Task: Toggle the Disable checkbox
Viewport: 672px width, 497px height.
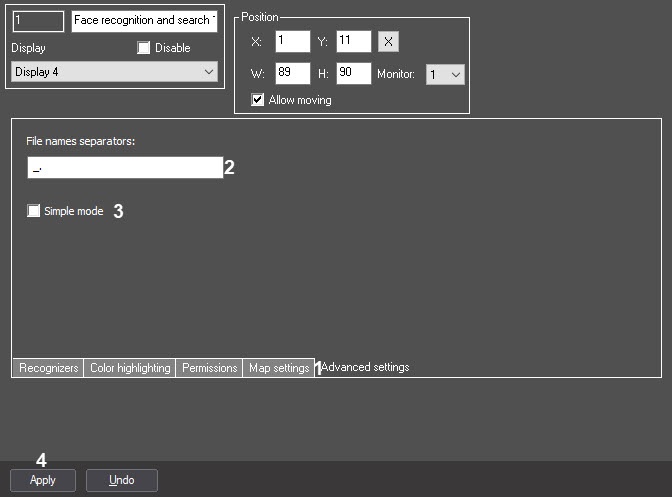Action: (x=143, y=48)
